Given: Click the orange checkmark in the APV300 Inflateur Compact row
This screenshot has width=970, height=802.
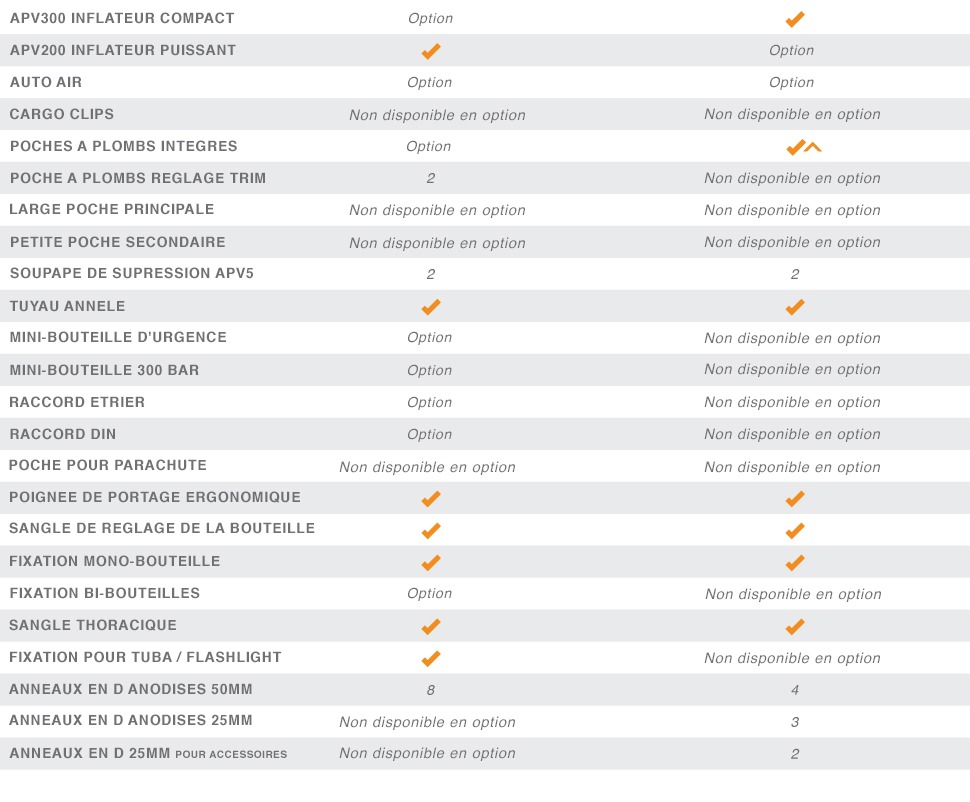Looking at the screenshot, I should tap(795, 19).
